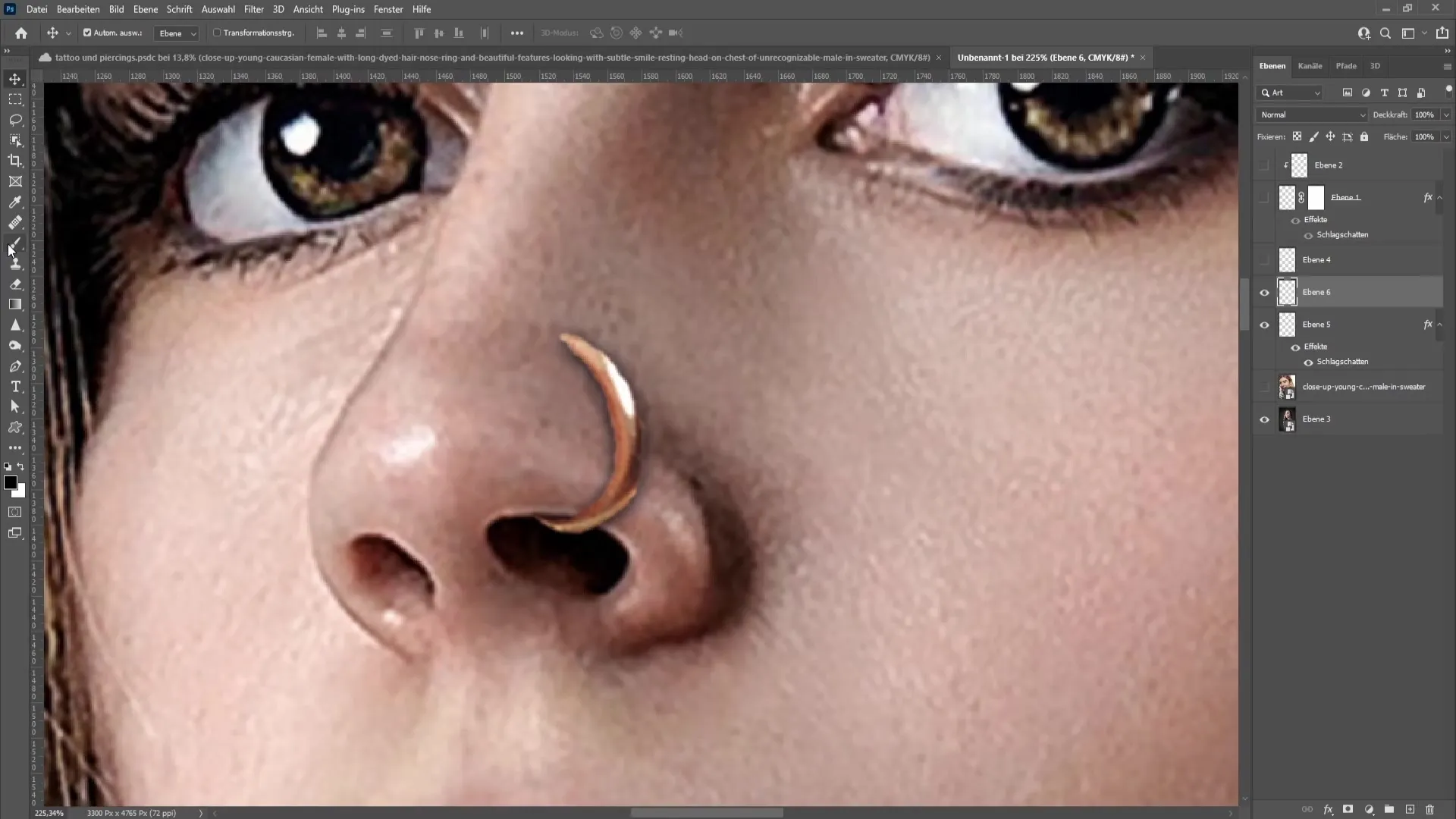Screen dimensions: 1456x819
Task: Open the Fenster menu
Action: tap(388, 9)
